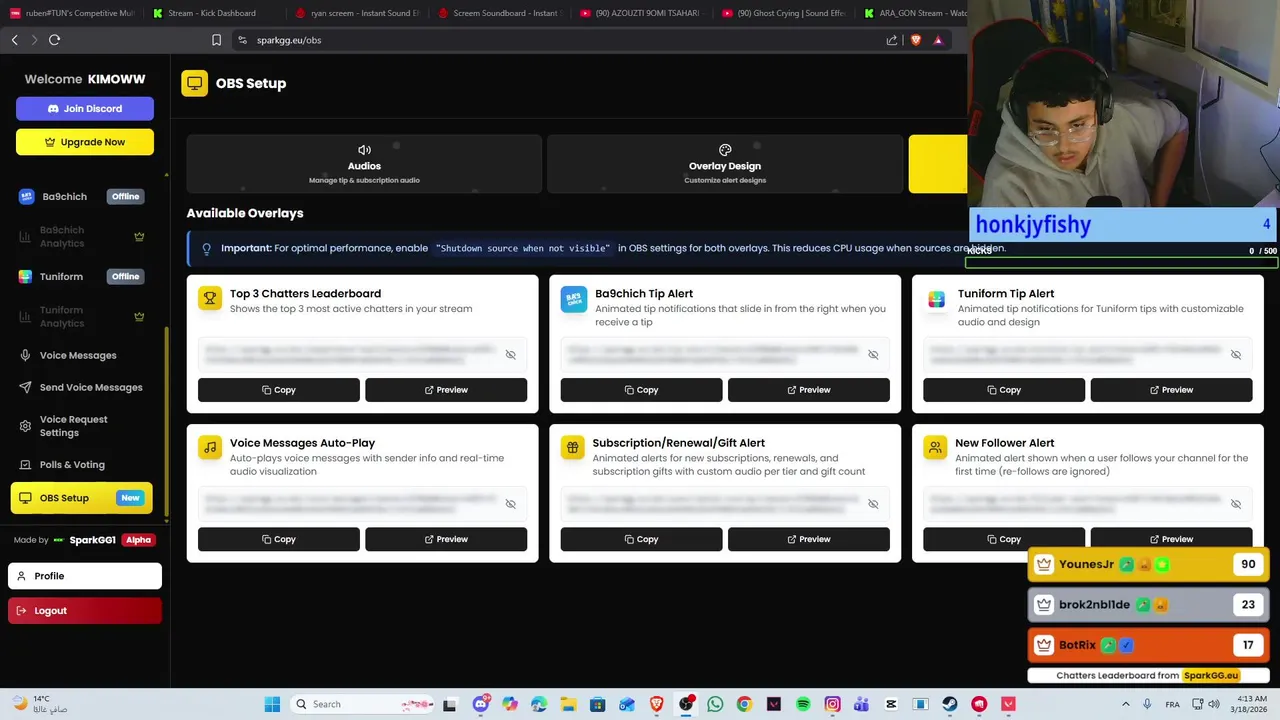Click the OBS Setup monitor header icon
The height and width of the screenshot is (720, 1280).
click(194, 83)
